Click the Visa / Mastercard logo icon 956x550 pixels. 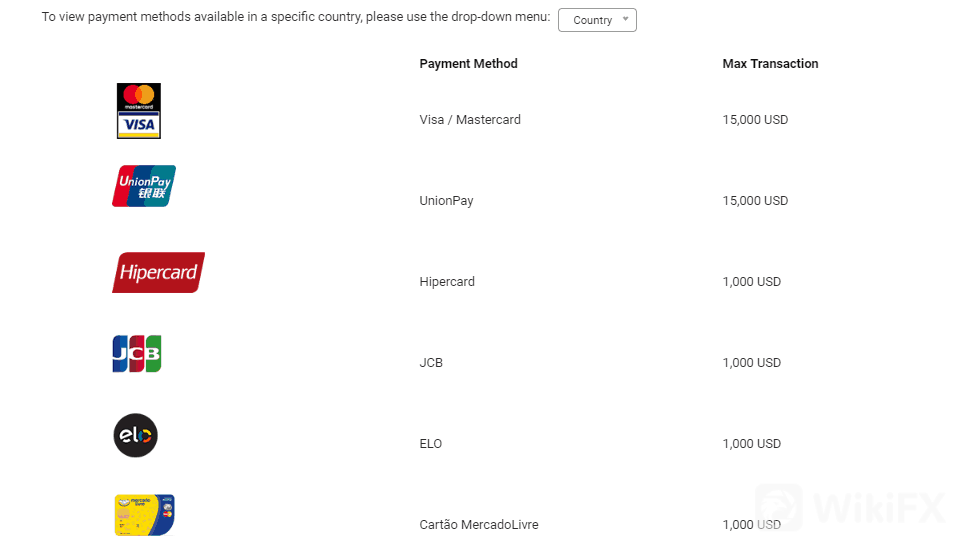coord(138,111)
